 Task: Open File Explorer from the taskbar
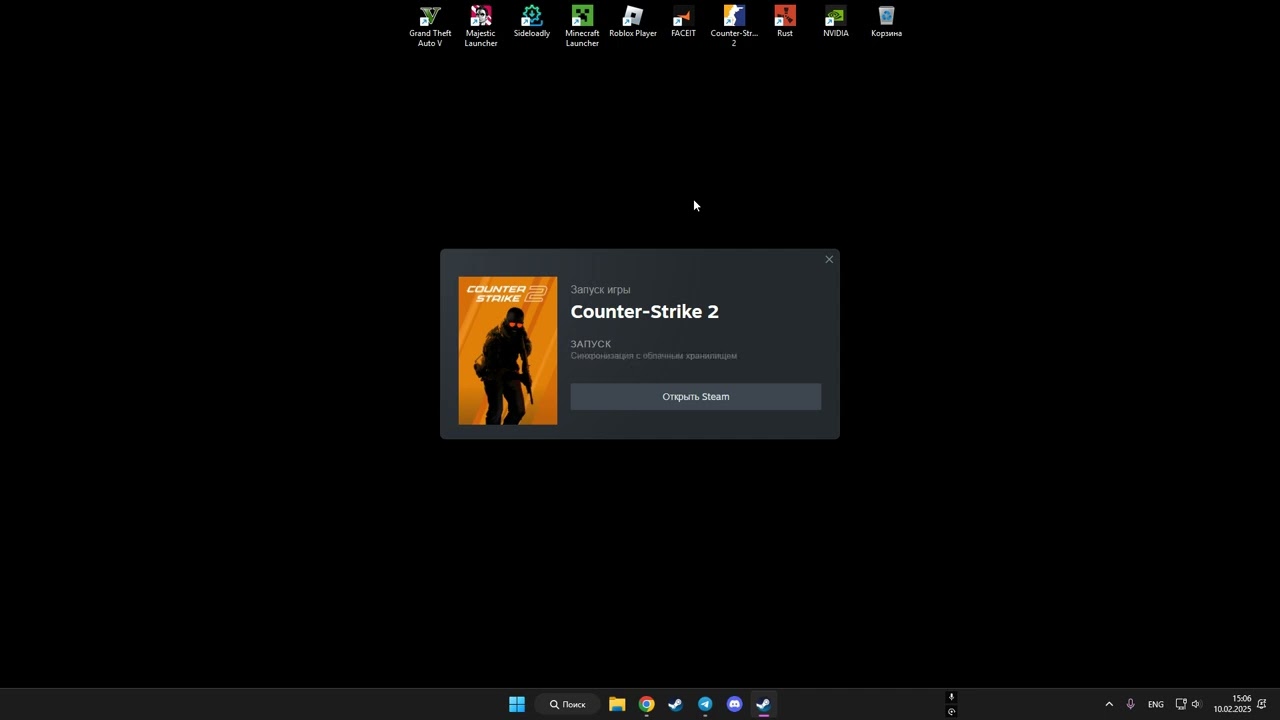tap(617, 705)
